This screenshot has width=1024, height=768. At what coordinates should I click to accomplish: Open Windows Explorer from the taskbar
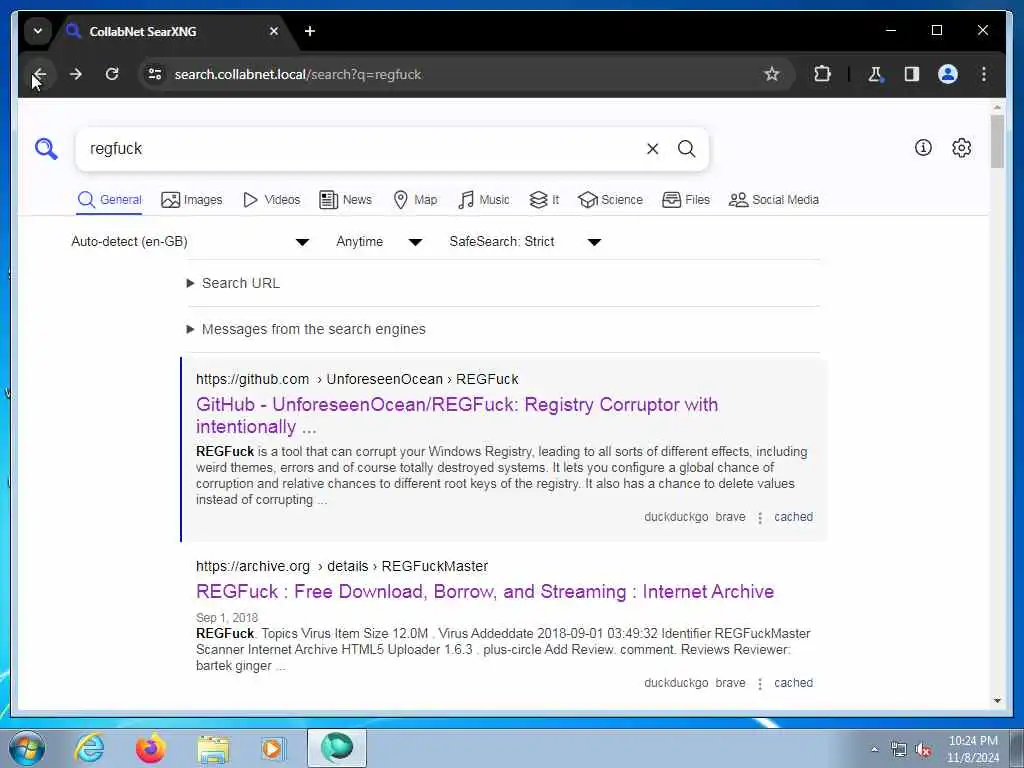click(213, 748)
